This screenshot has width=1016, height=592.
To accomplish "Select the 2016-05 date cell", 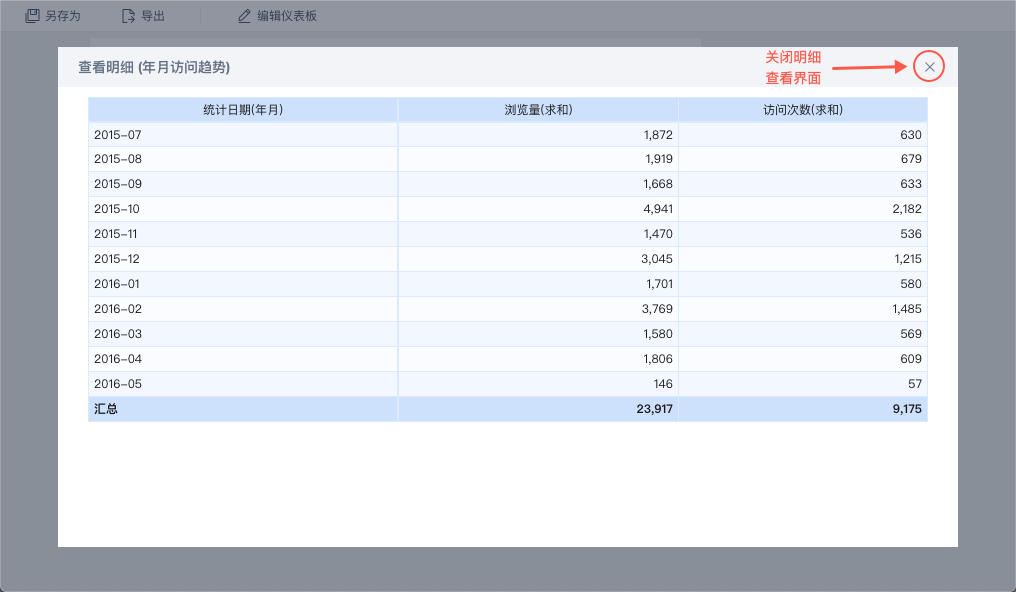I will (243, 384).
